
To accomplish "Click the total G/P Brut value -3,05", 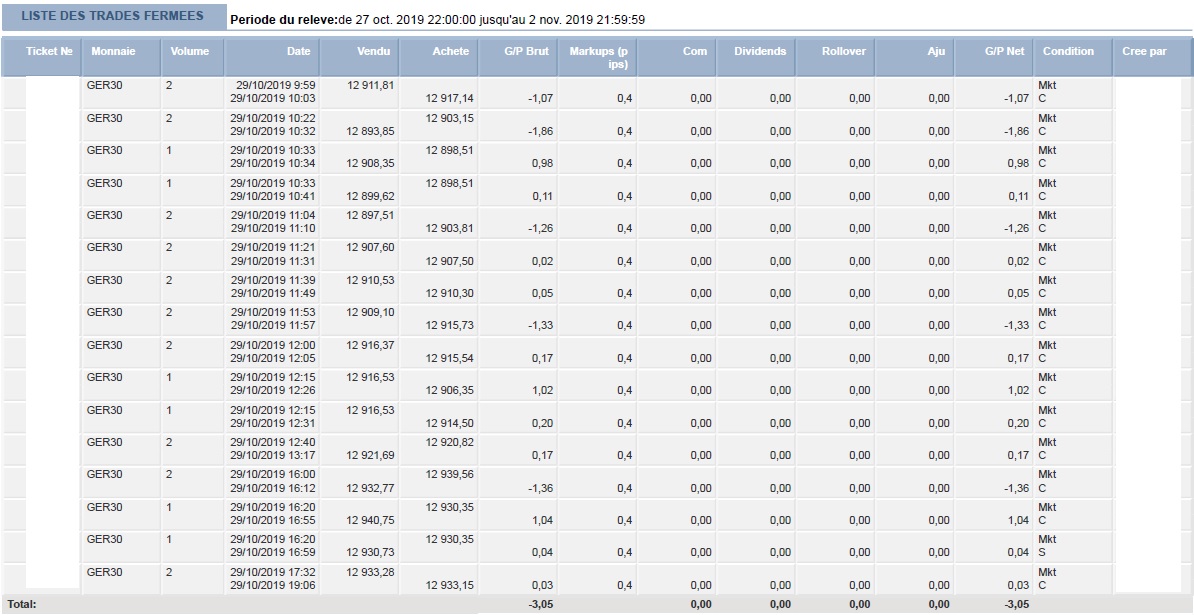I will [540, 604].
